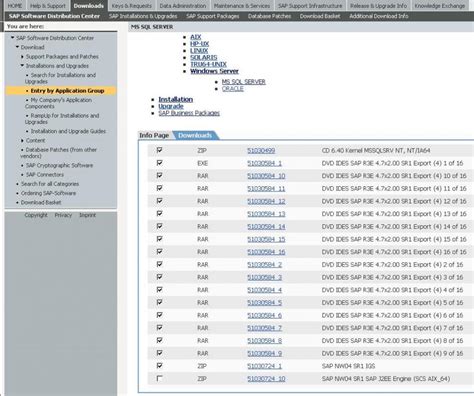Viewport: 474px width, 396px height.
Task: Expand the Content tree node
Action: [x=22, y=141]
